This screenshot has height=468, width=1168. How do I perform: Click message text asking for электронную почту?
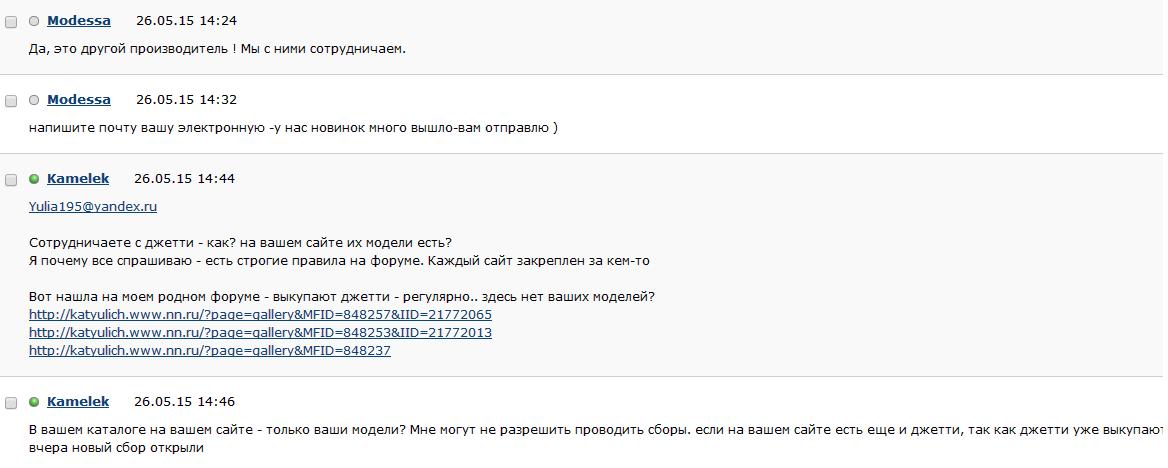(293, 127)
